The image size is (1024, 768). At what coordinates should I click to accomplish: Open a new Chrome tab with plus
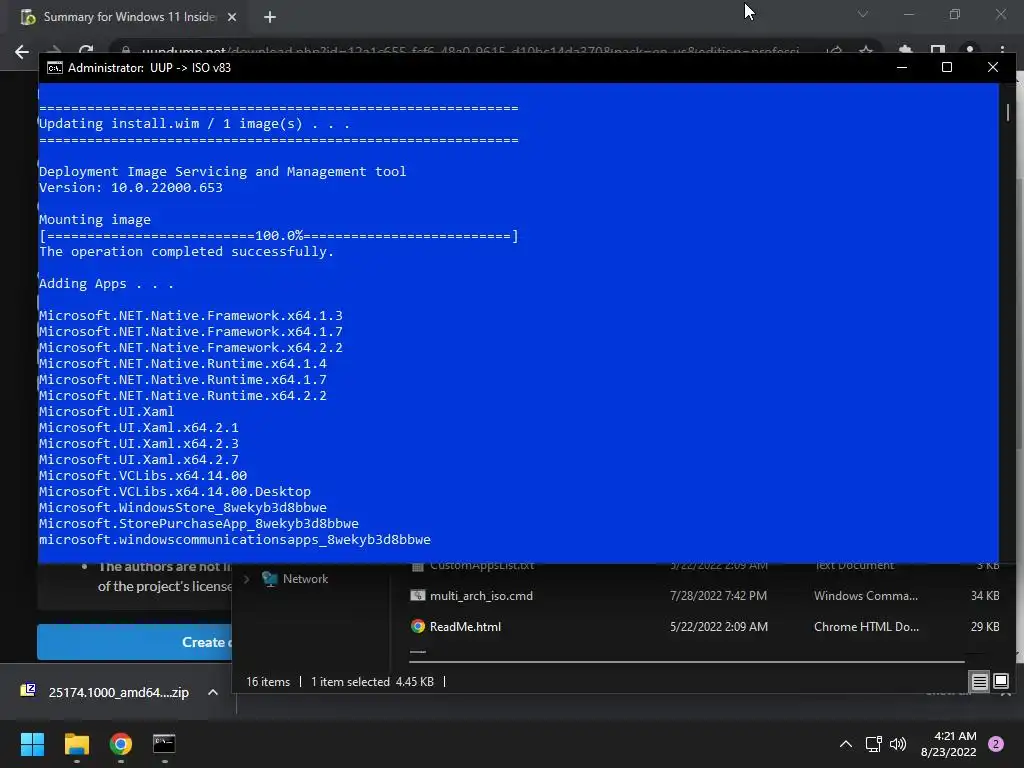point(270,17)
